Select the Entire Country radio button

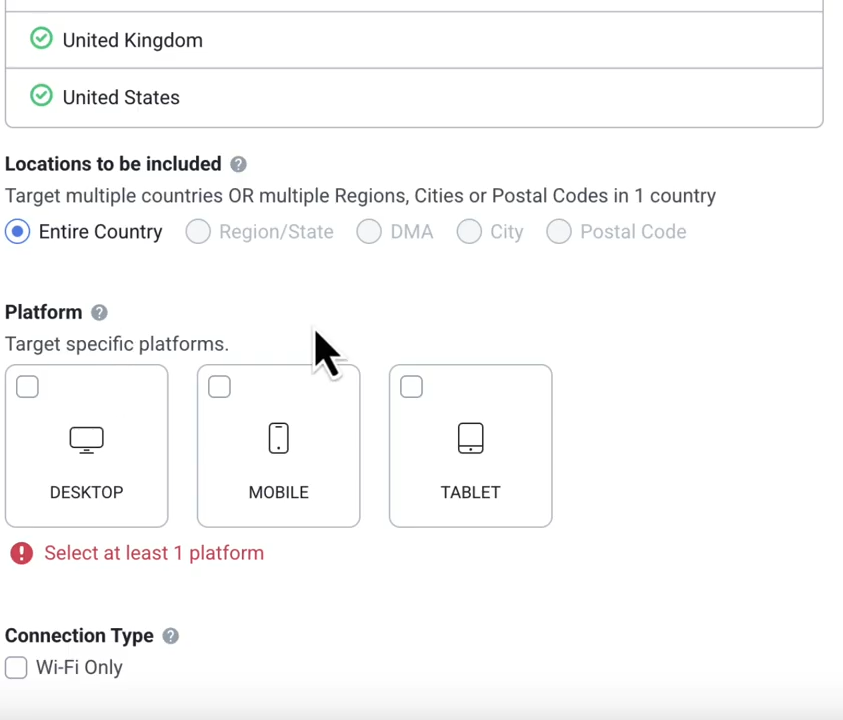tap(17, 232)
